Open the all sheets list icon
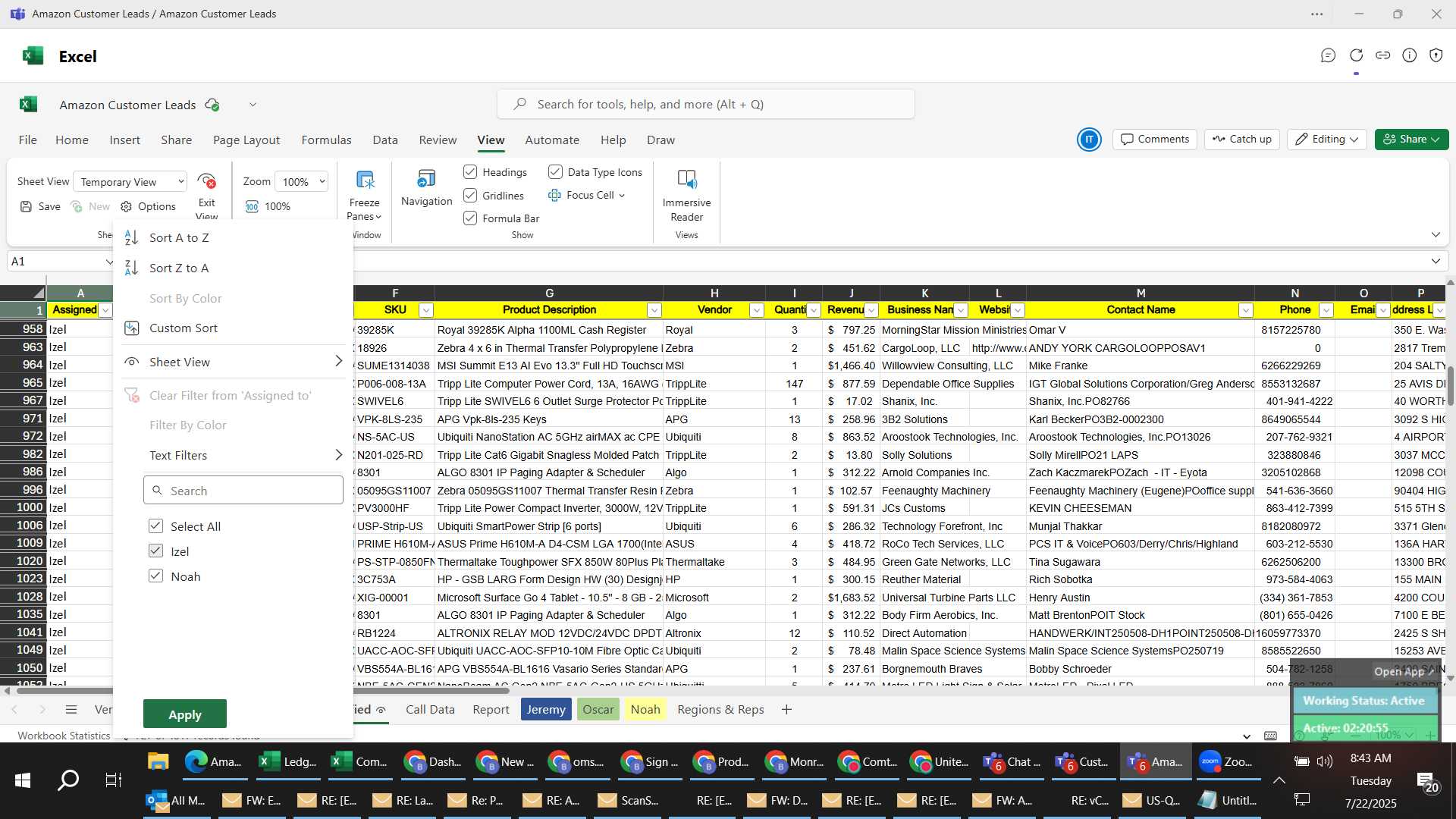The image size is (1456, 819). coord(71,710)
